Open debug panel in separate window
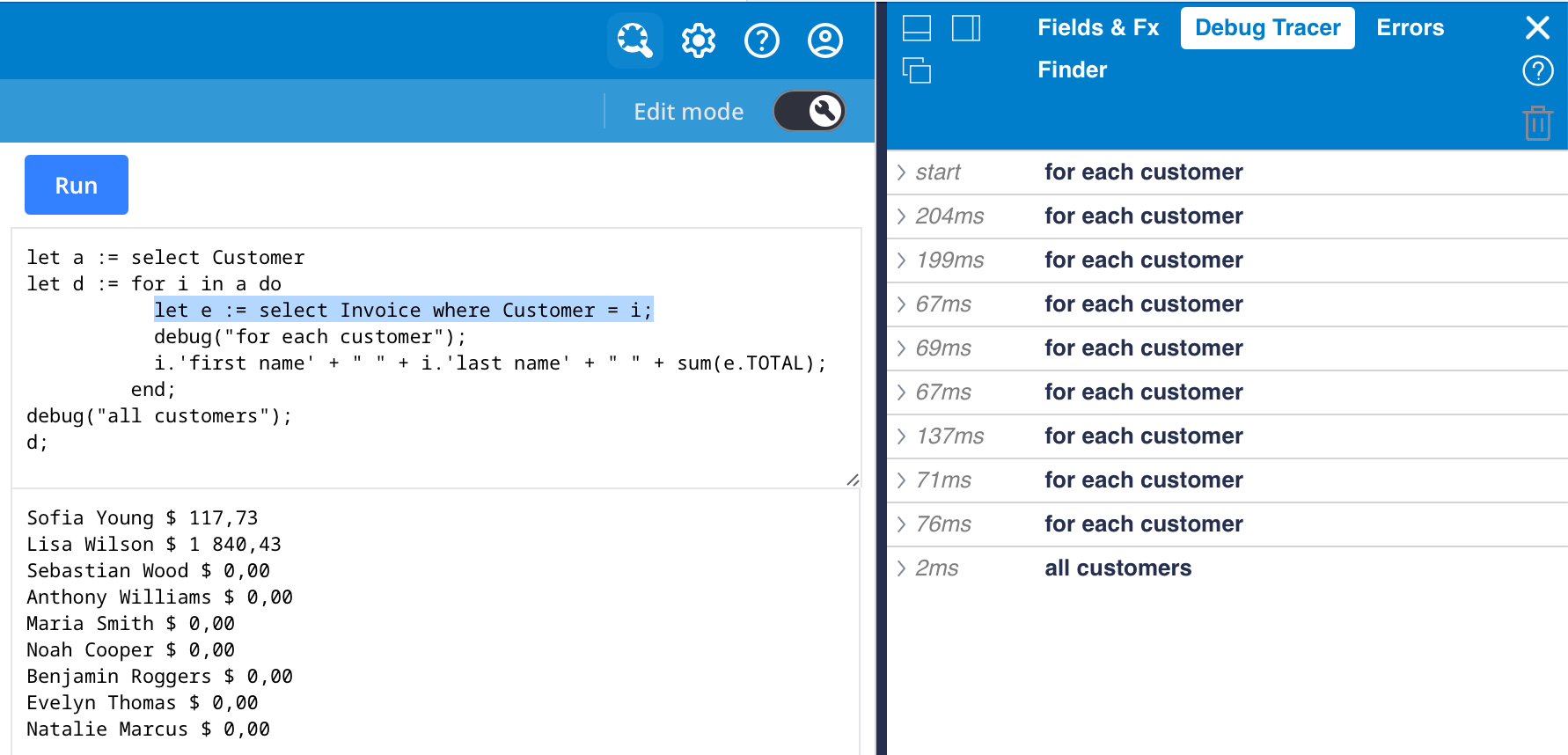This screenshot has width=1568, height=755. (x=917, y=70)
